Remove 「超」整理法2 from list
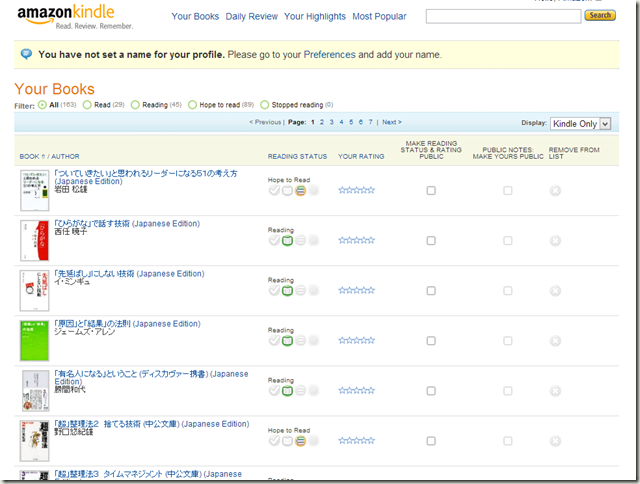Image resolution: width=640 pixels, height=484 pixels. pyautogui.click(x=555, y=441)
